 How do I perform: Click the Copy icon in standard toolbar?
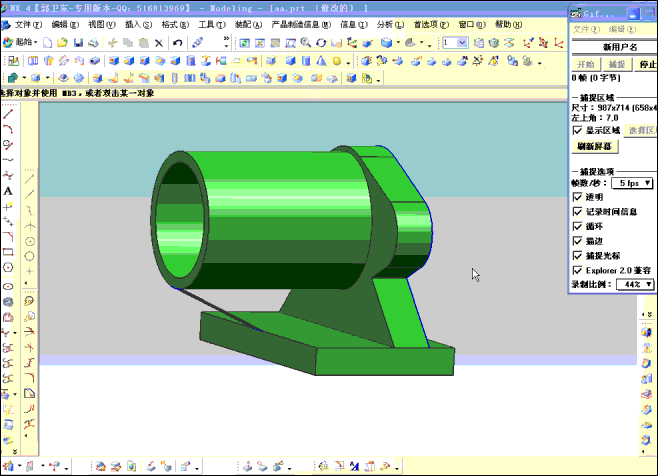tap(128, 42)
